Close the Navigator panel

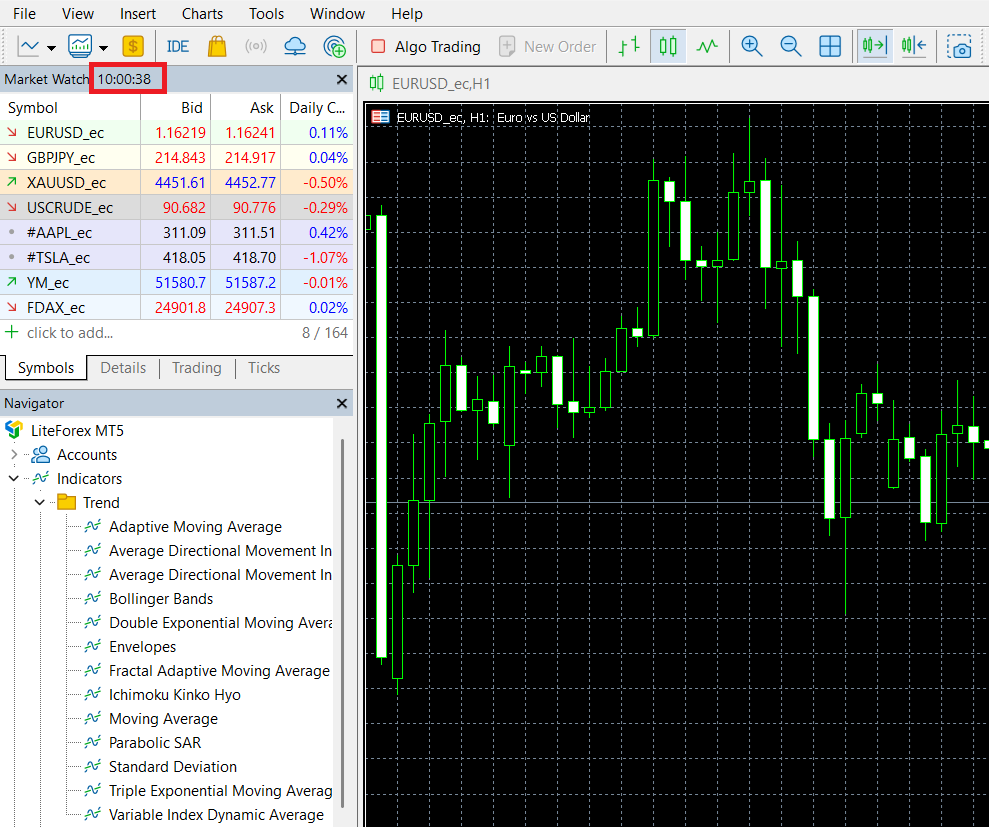[342, 403]
